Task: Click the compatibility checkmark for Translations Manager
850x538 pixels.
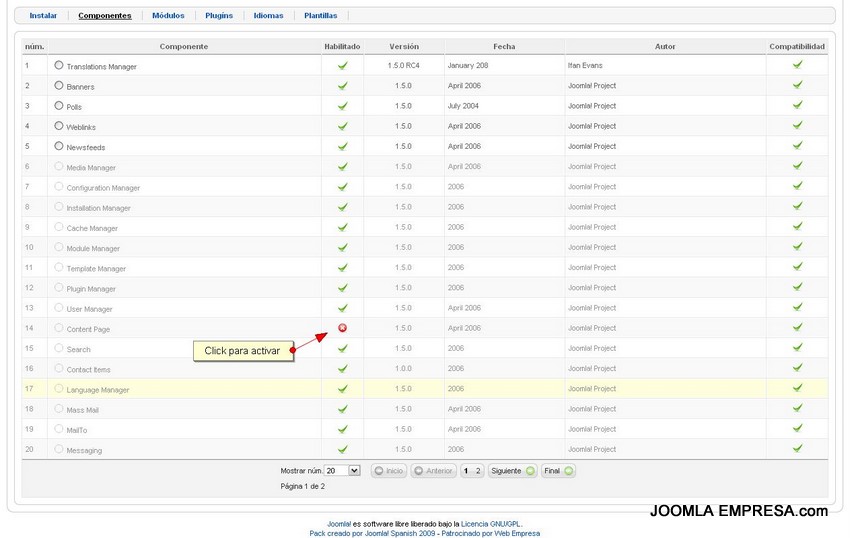Action: (797, 65)
